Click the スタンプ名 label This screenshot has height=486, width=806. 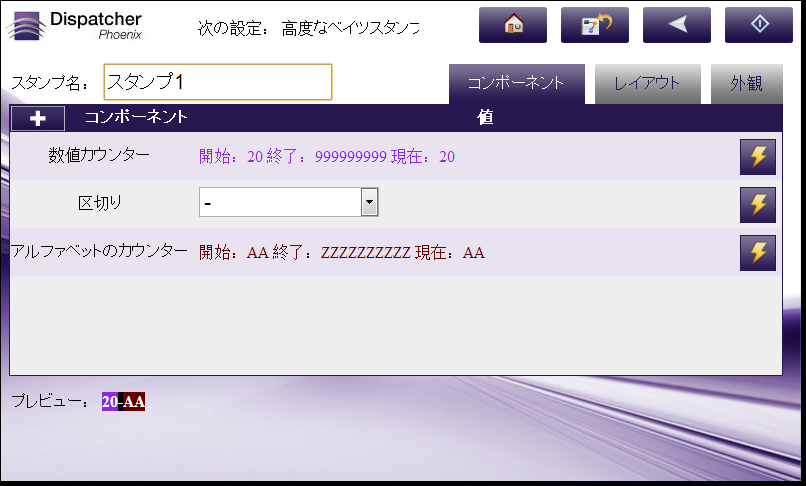(50, 83)
